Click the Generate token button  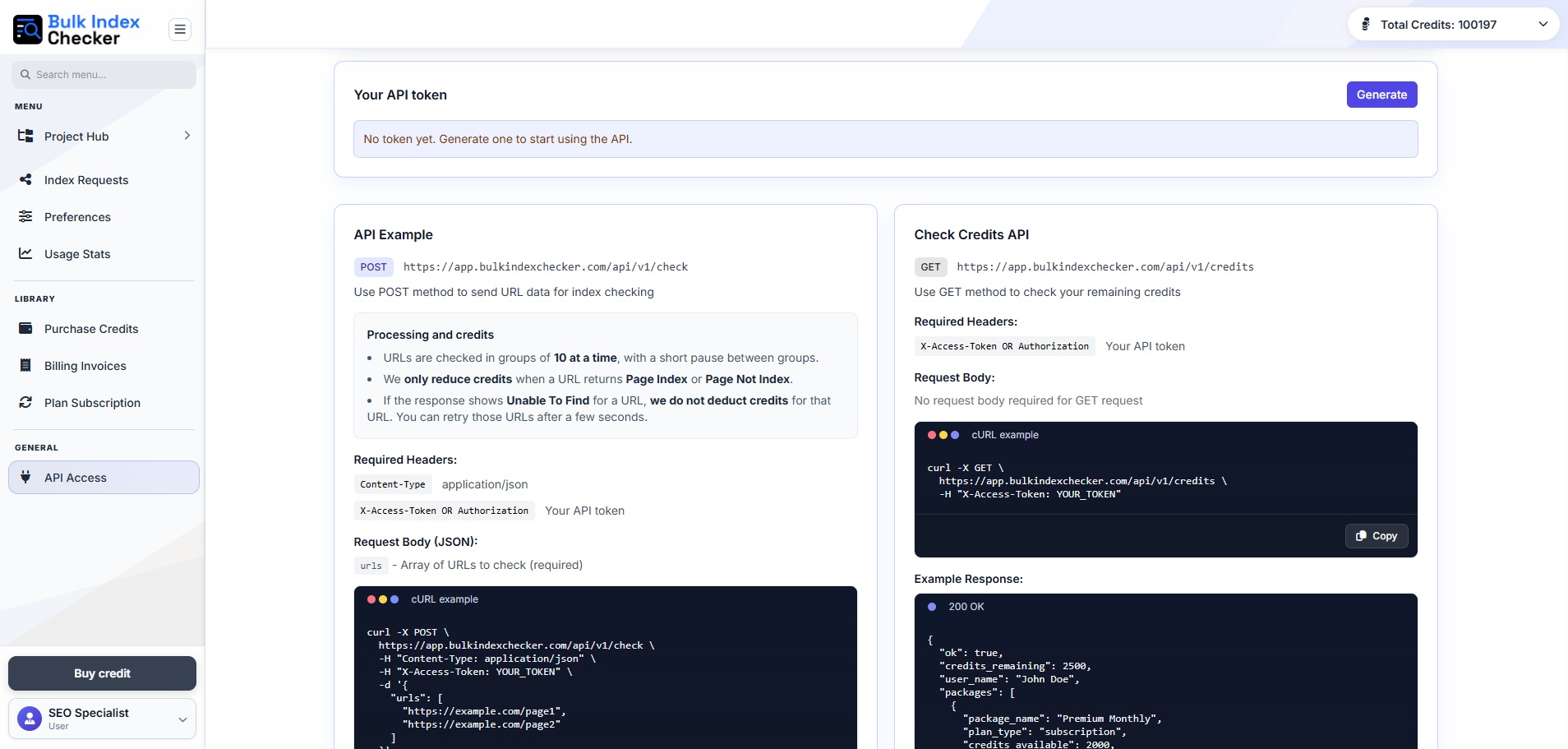(x=1381, y=95)
